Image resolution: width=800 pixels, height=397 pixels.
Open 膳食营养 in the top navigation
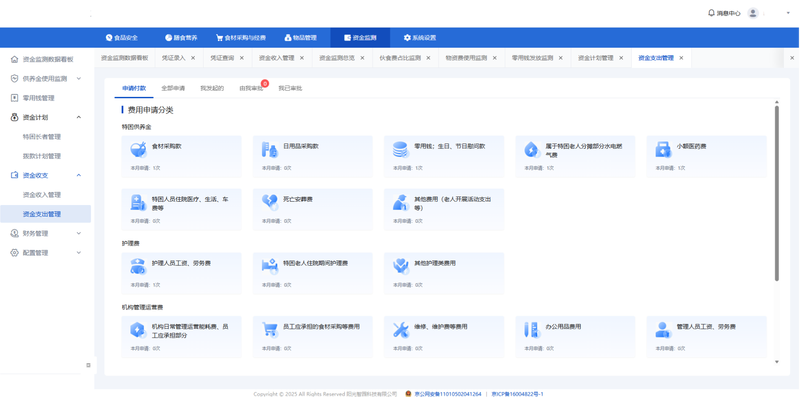[181, 38]
